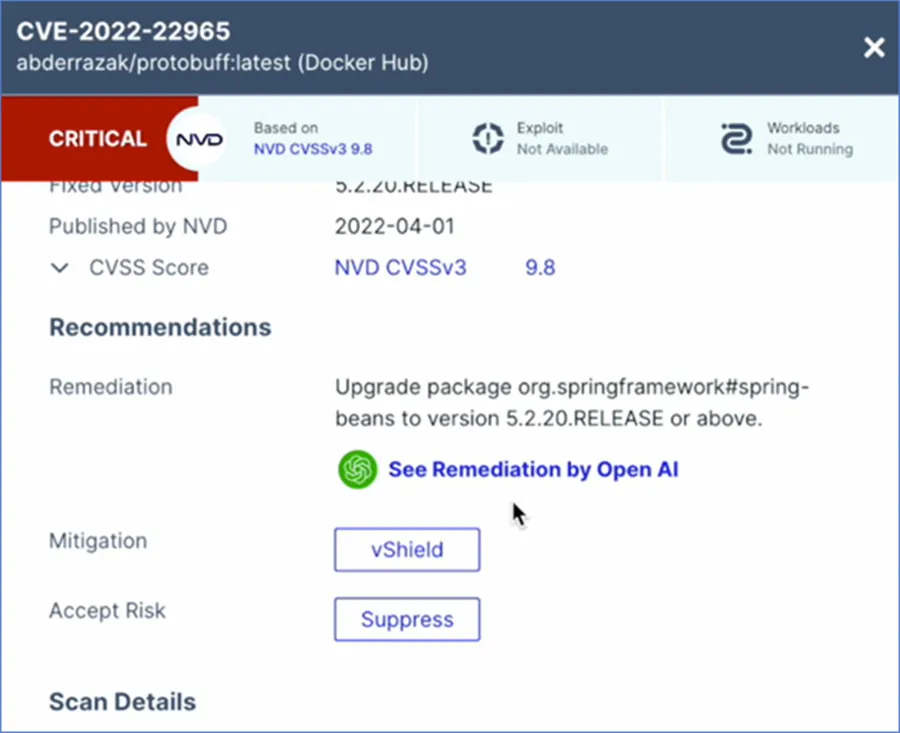The image size is (900, 733).
Task: Click the NVD logo badge
Action: [199, 139]
